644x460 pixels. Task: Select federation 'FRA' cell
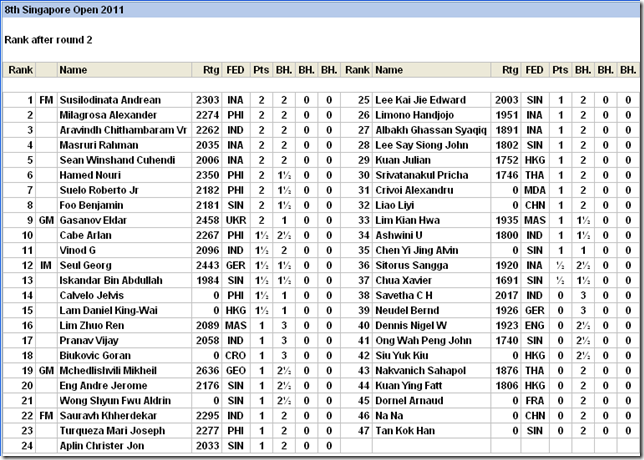tap(535, 401)
